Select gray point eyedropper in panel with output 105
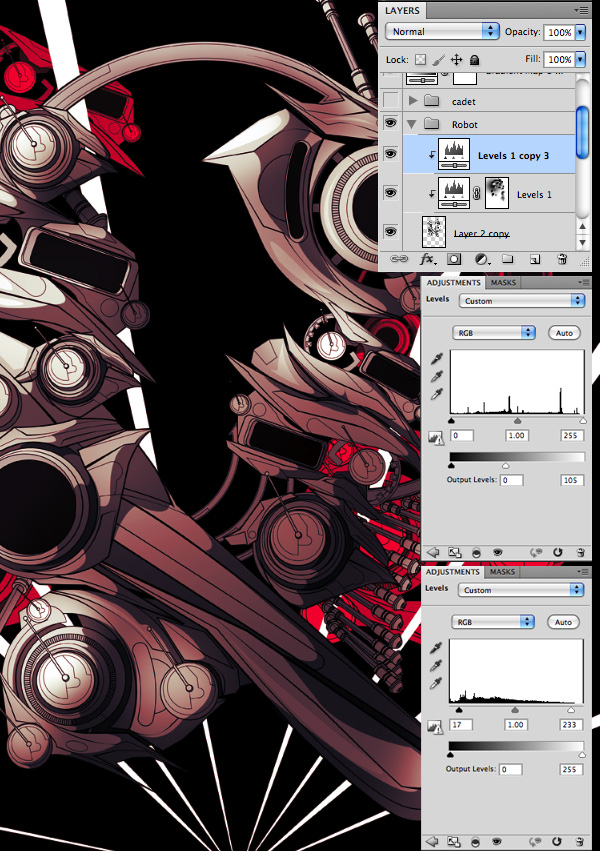The image size is (600, 851). click(437, 376)
